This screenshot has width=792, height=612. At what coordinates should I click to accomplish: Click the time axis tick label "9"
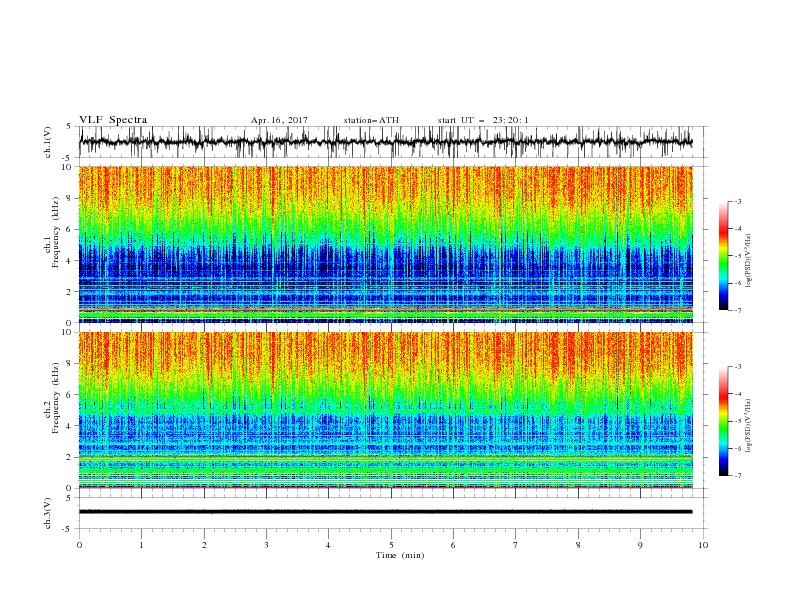[x=640, y=545]
